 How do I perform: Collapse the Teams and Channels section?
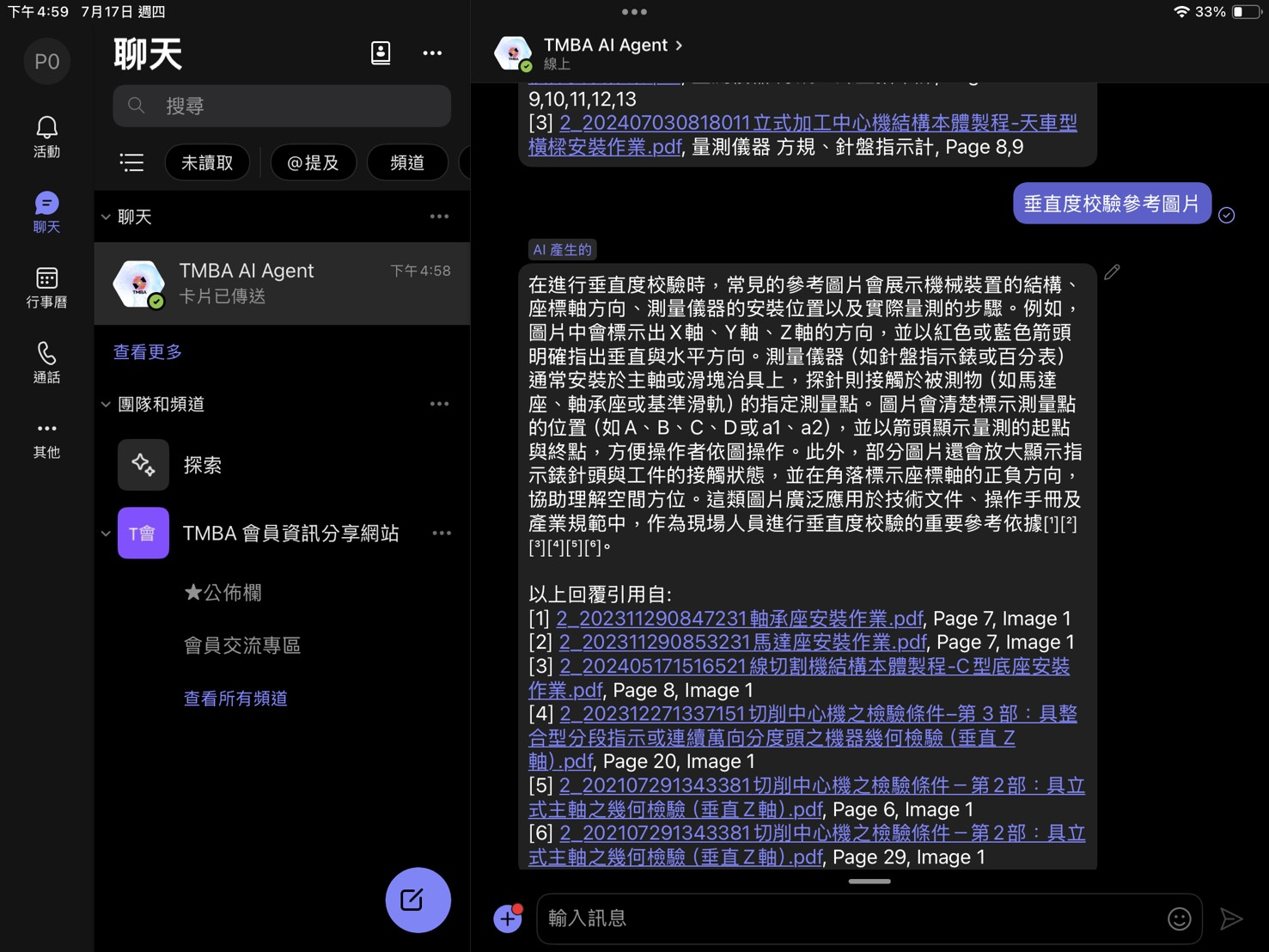[106, 405]
